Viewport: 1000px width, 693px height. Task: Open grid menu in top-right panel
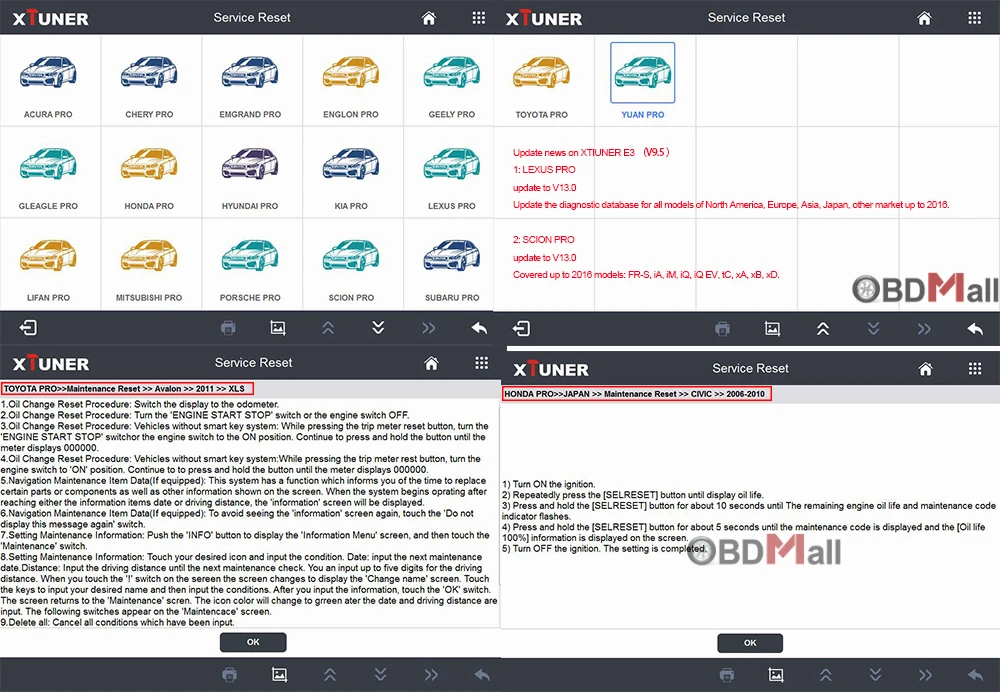[x=974, y=18]
